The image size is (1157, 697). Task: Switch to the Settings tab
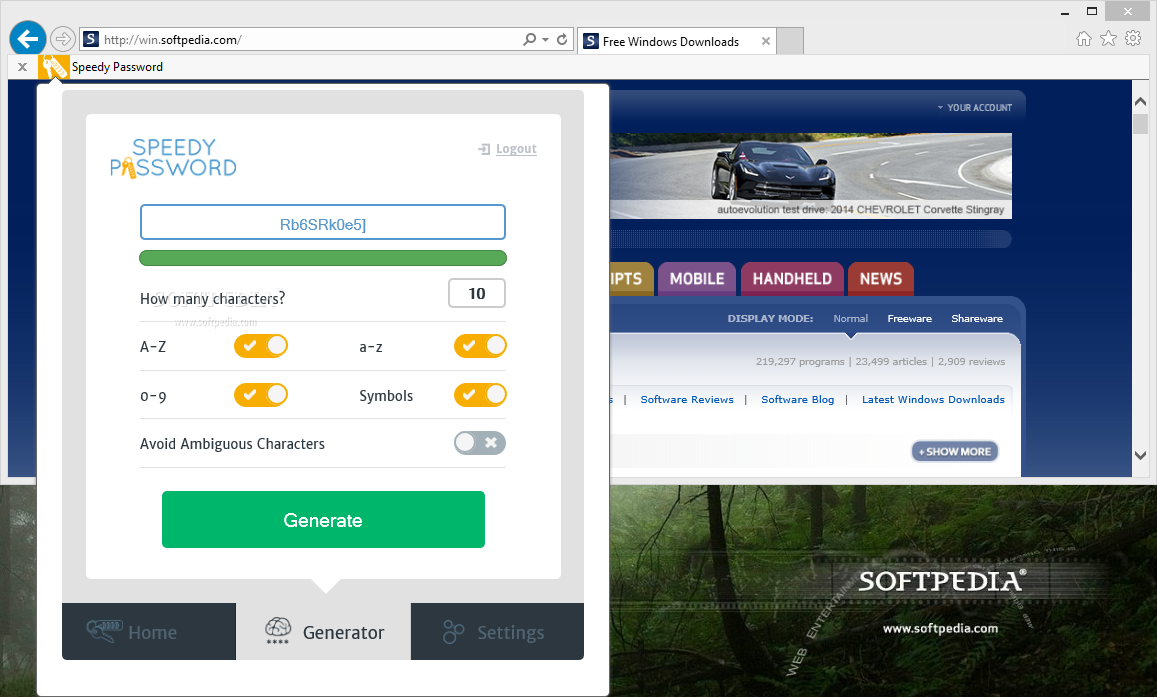[497, 631]
